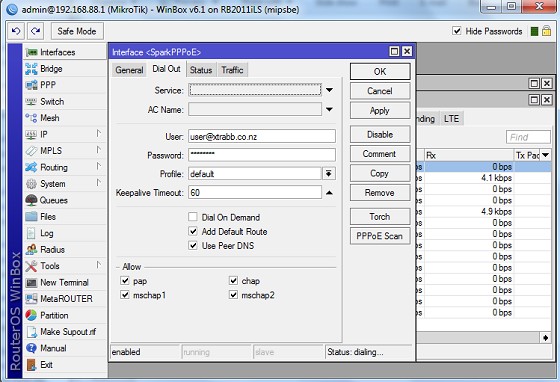The image size is (560, 382).
Task: Open the Manual help icon
Action: click(x=31, y=348)
